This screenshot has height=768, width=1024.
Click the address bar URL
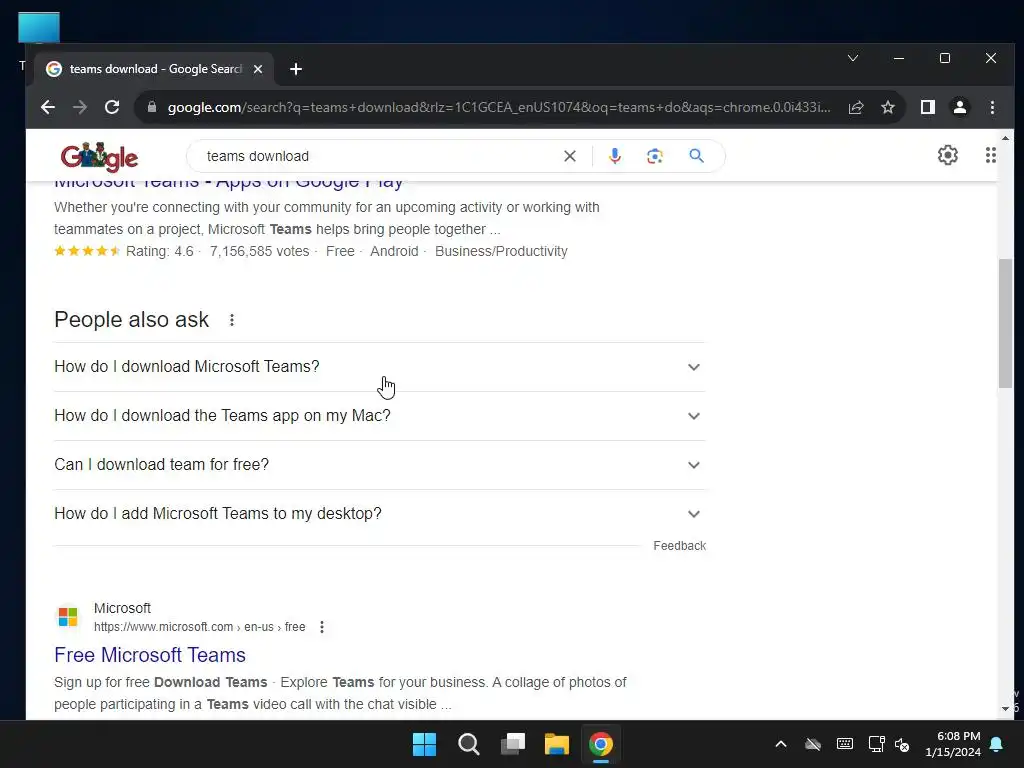point(499,107)
